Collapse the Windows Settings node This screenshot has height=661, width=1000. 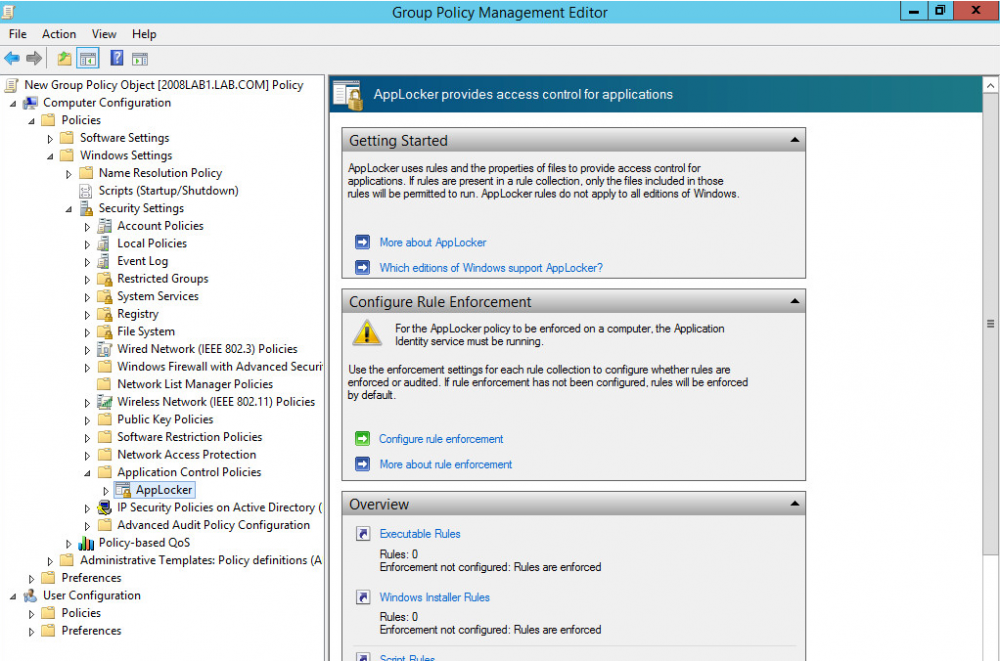click(x=50, y=156)
